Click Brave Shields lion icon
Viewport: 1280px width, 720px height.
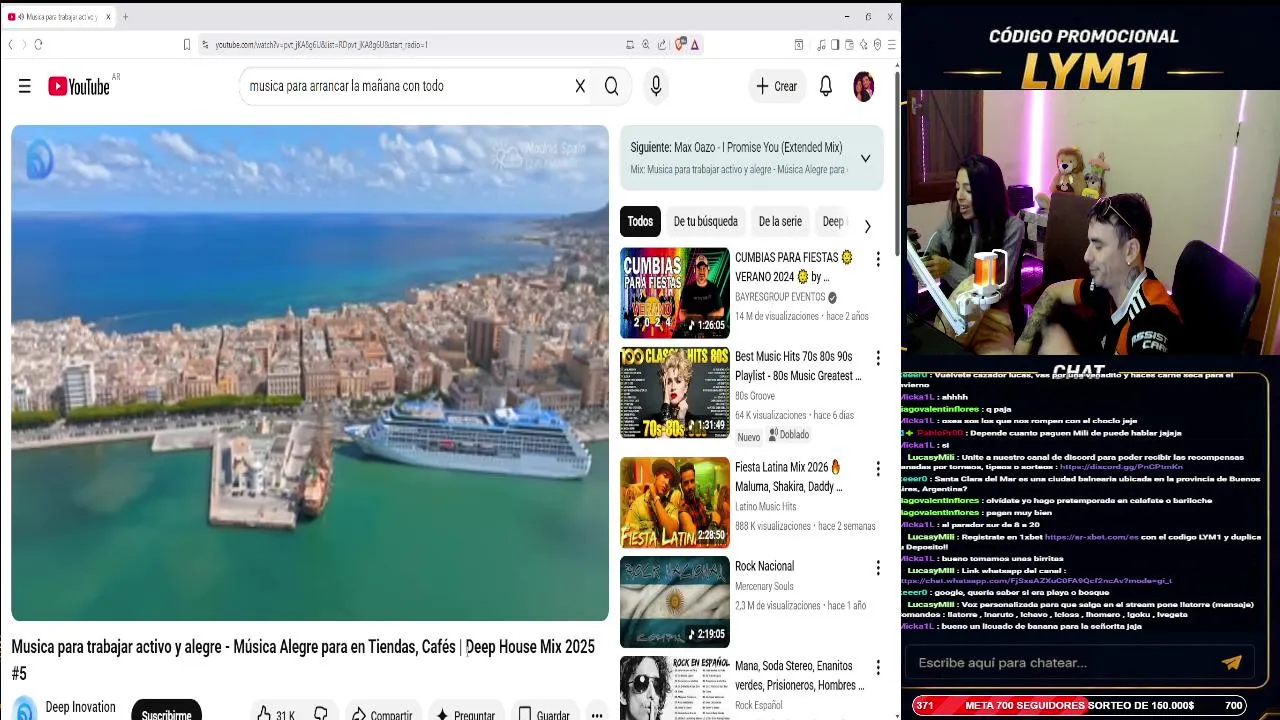pyautogui.click(x=680, y=44)
